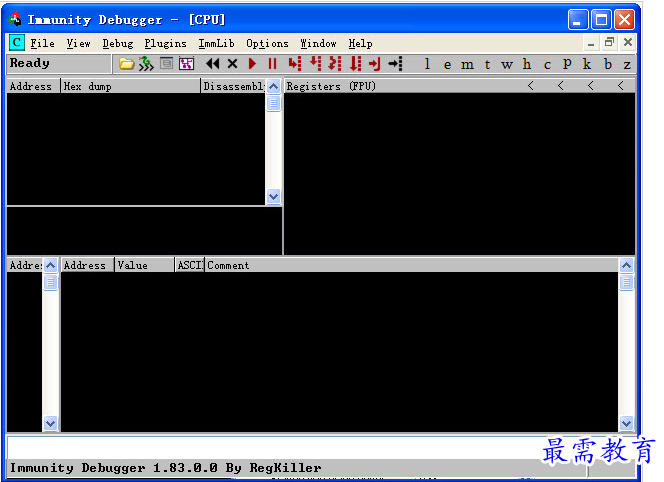The image size is (664, 482).
Task: Open the Plugins menu
Action: pyautogui.click(x=165, y=43)
